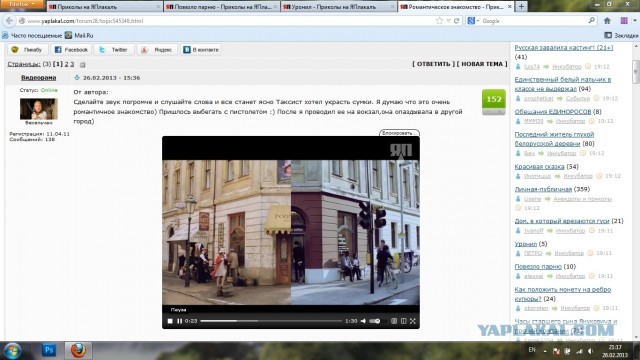The width and height of the screenshot is (640, 360).
Task: Reload the page
Action: 456,21
